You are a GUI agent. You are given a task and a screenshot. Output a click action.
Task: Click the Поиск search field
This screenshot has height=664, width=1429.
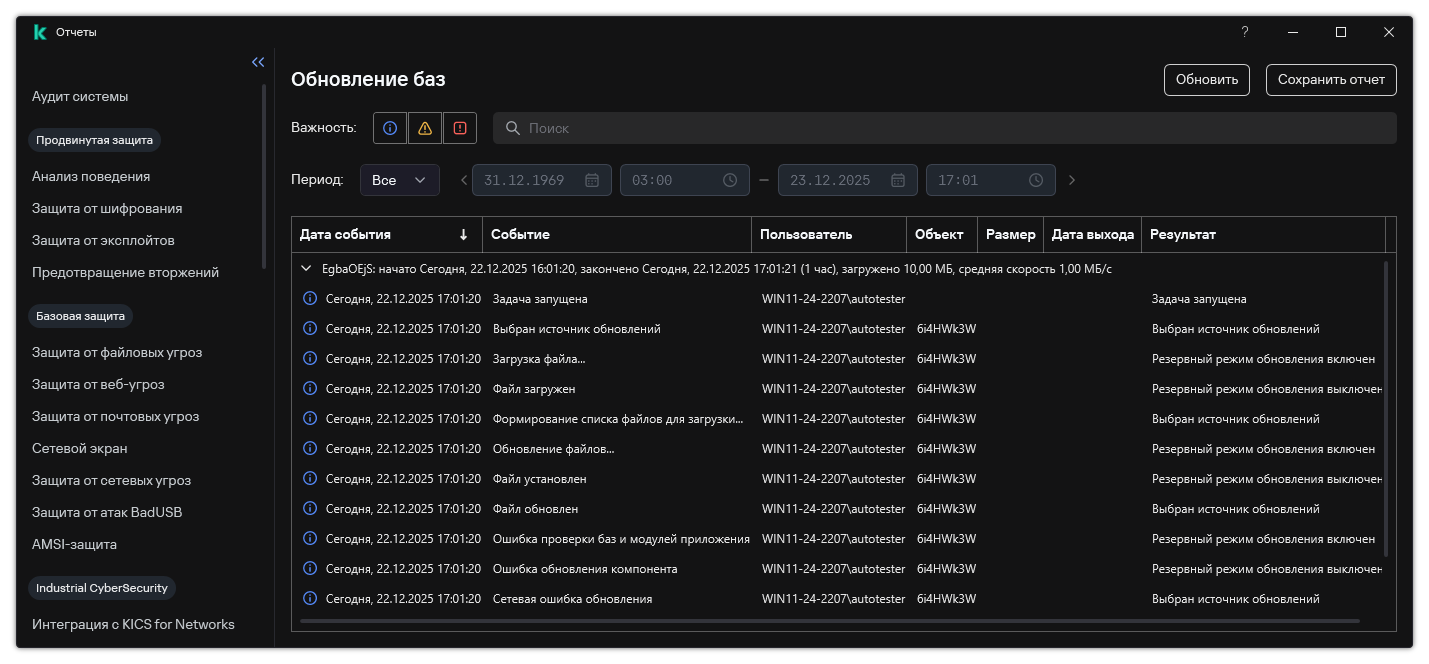945,128
